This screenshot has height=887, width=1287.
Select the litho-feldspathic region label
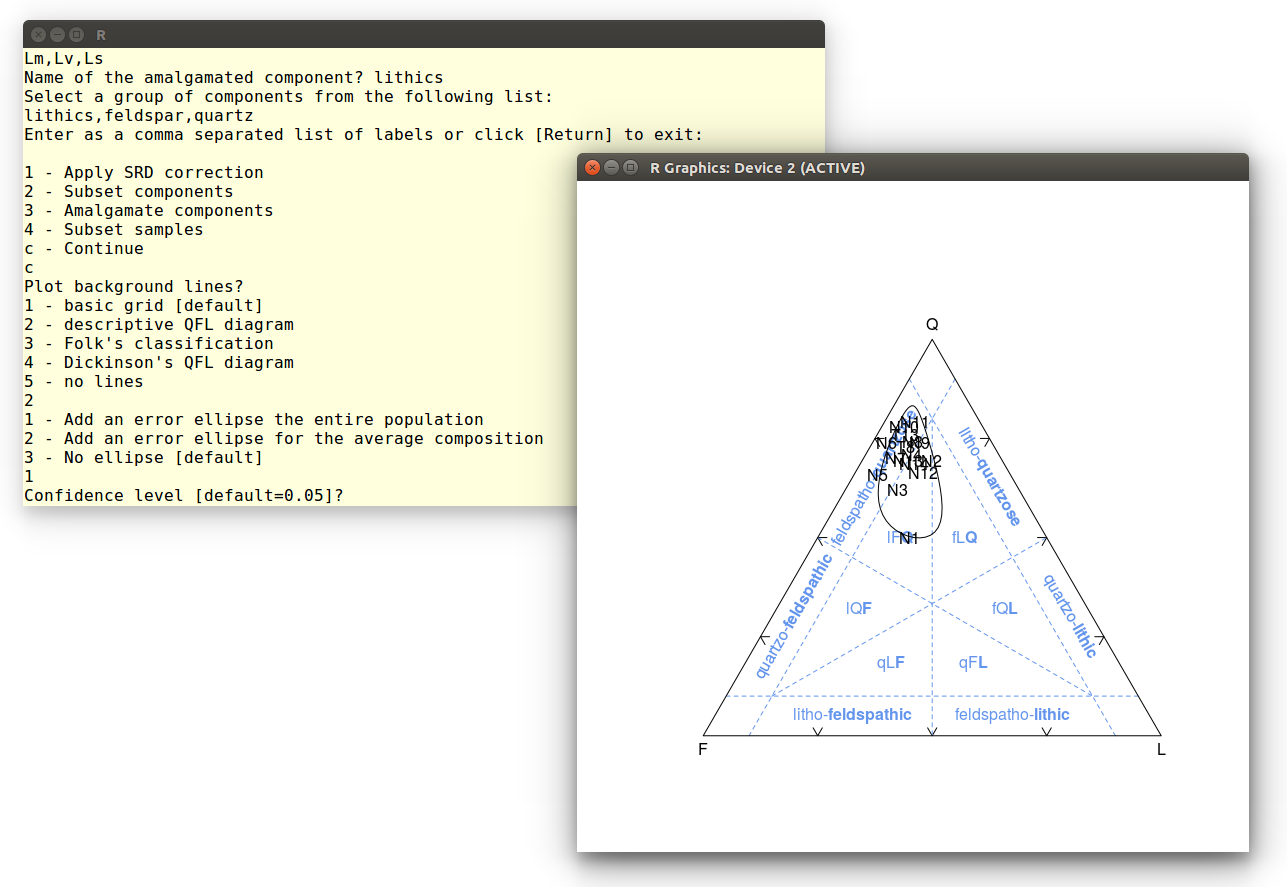pyautogui.click(x=852, y=714)
